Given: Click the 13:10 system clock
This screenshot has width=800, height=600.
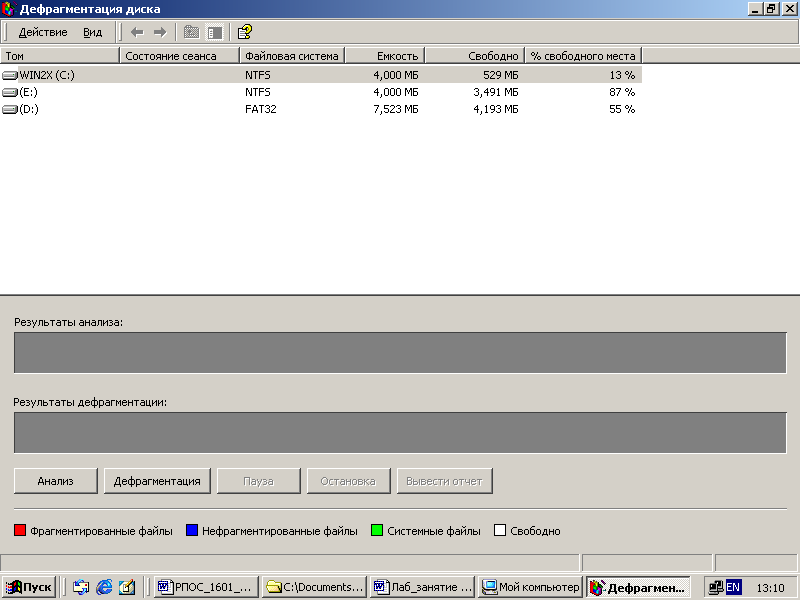Looking at the screenshot, I should pos(770,588).
